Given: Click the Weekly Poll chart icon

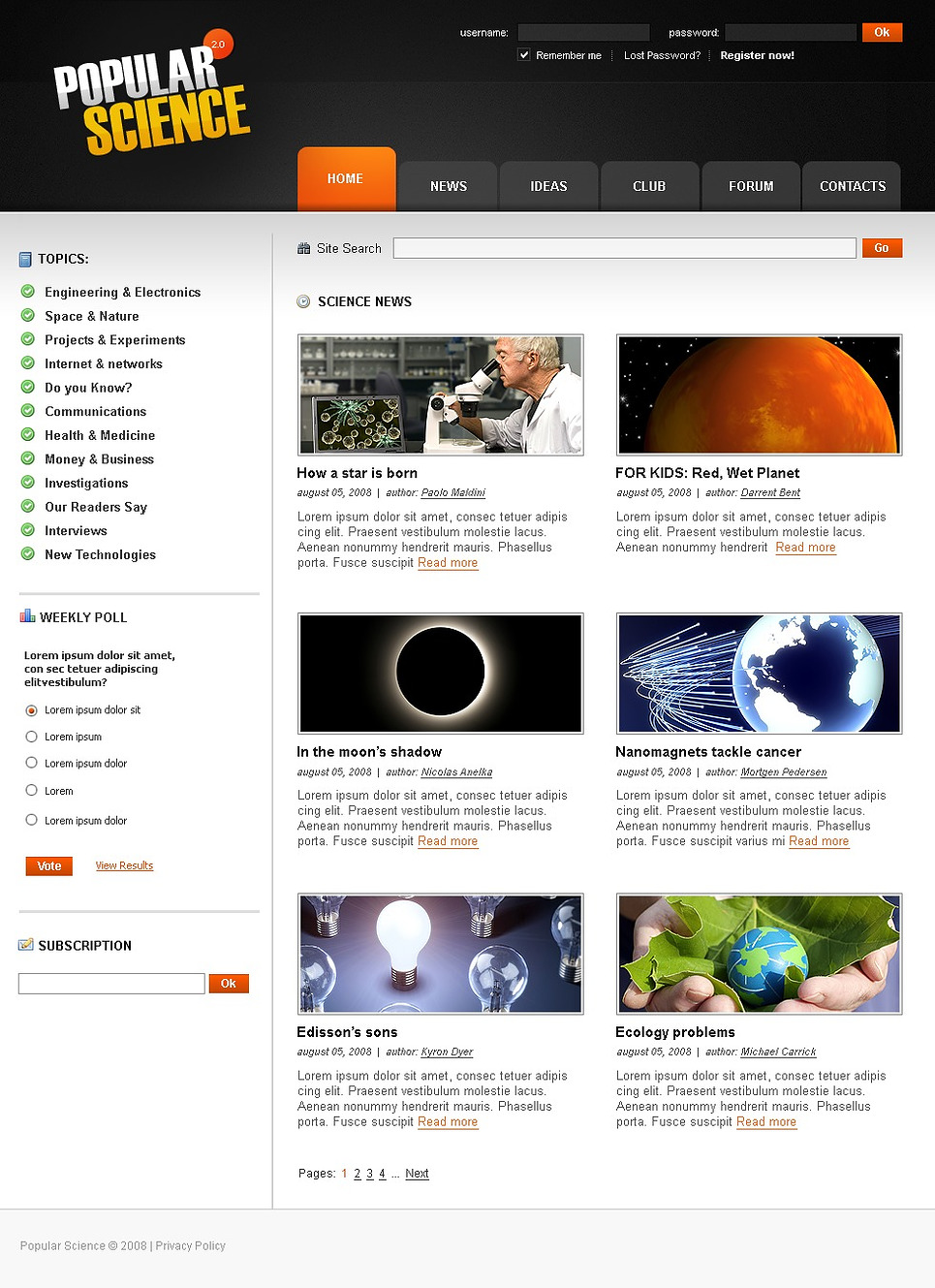Looking at the screenshot, I should 27,616.
